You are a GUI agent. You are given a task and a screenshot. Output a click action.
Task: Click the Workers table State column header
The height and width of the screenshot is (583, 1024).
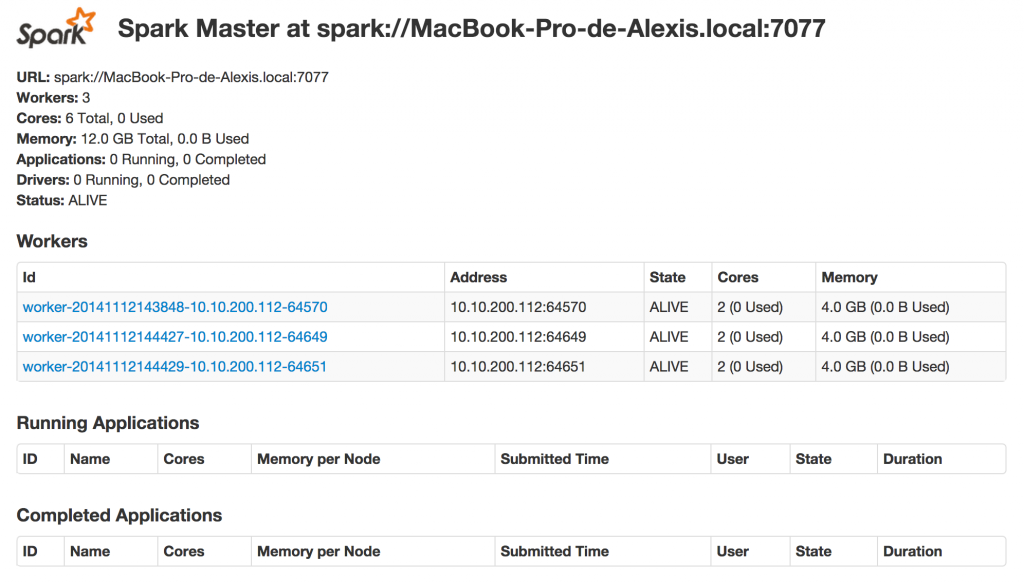667,277
